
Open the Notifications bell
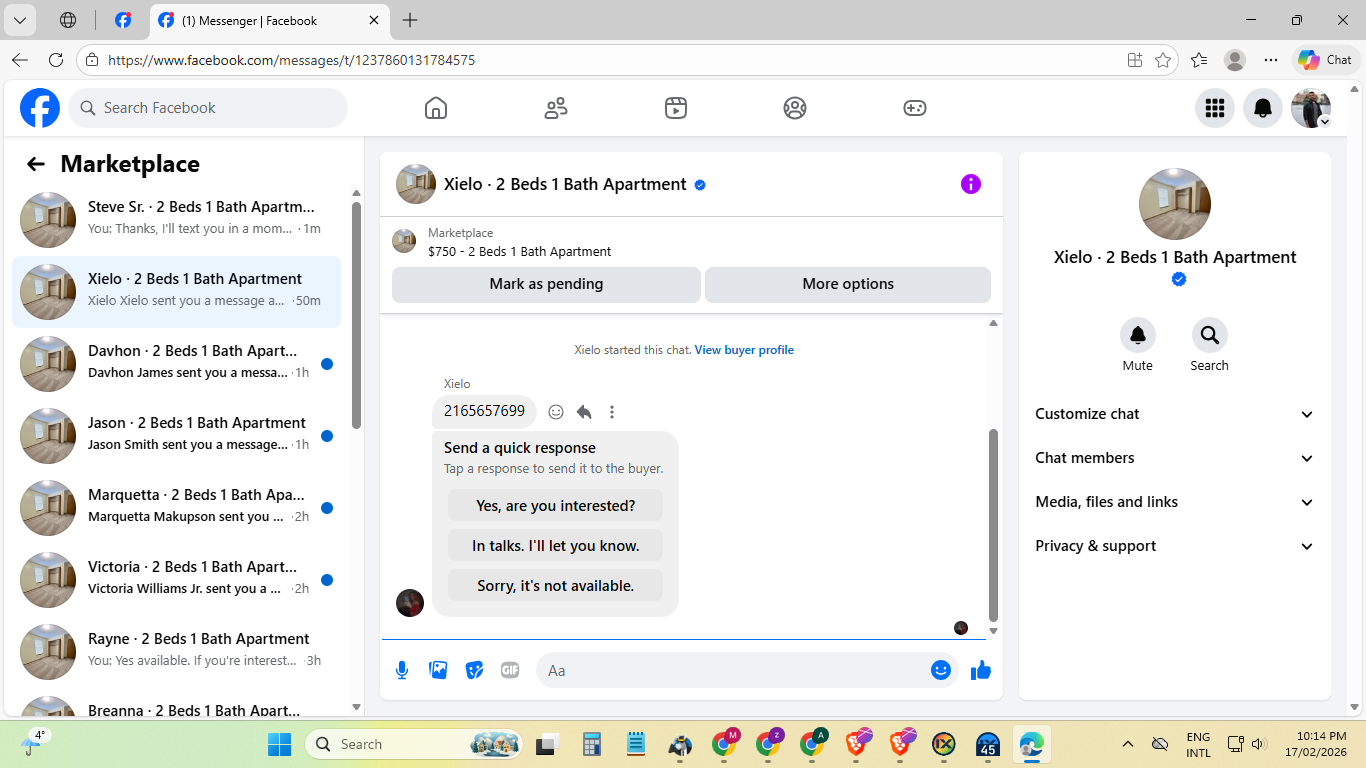[1263, 108]
